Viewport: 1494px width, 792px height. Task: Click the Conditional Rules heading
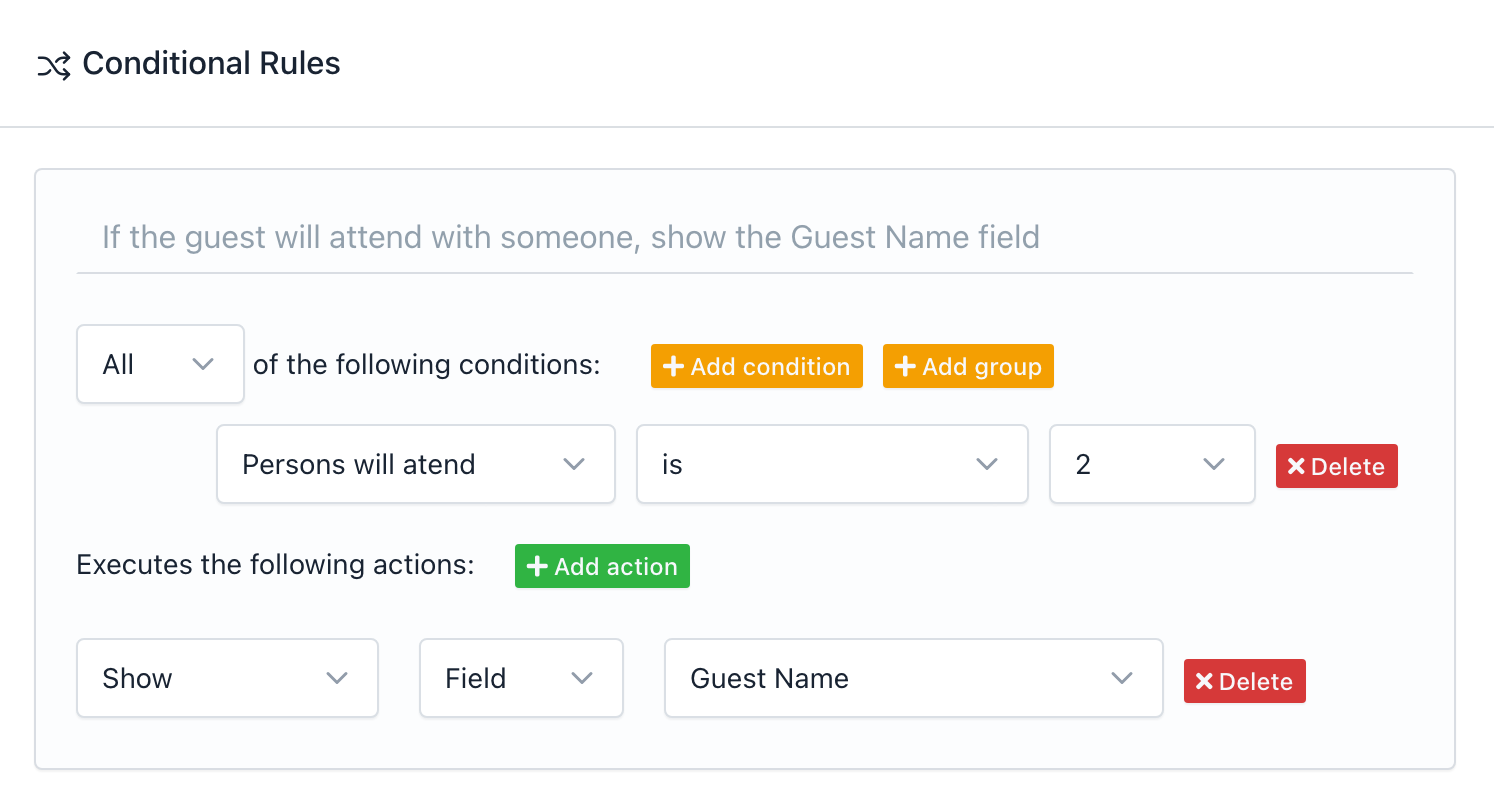pyautogui.click(x=211, y=64)
